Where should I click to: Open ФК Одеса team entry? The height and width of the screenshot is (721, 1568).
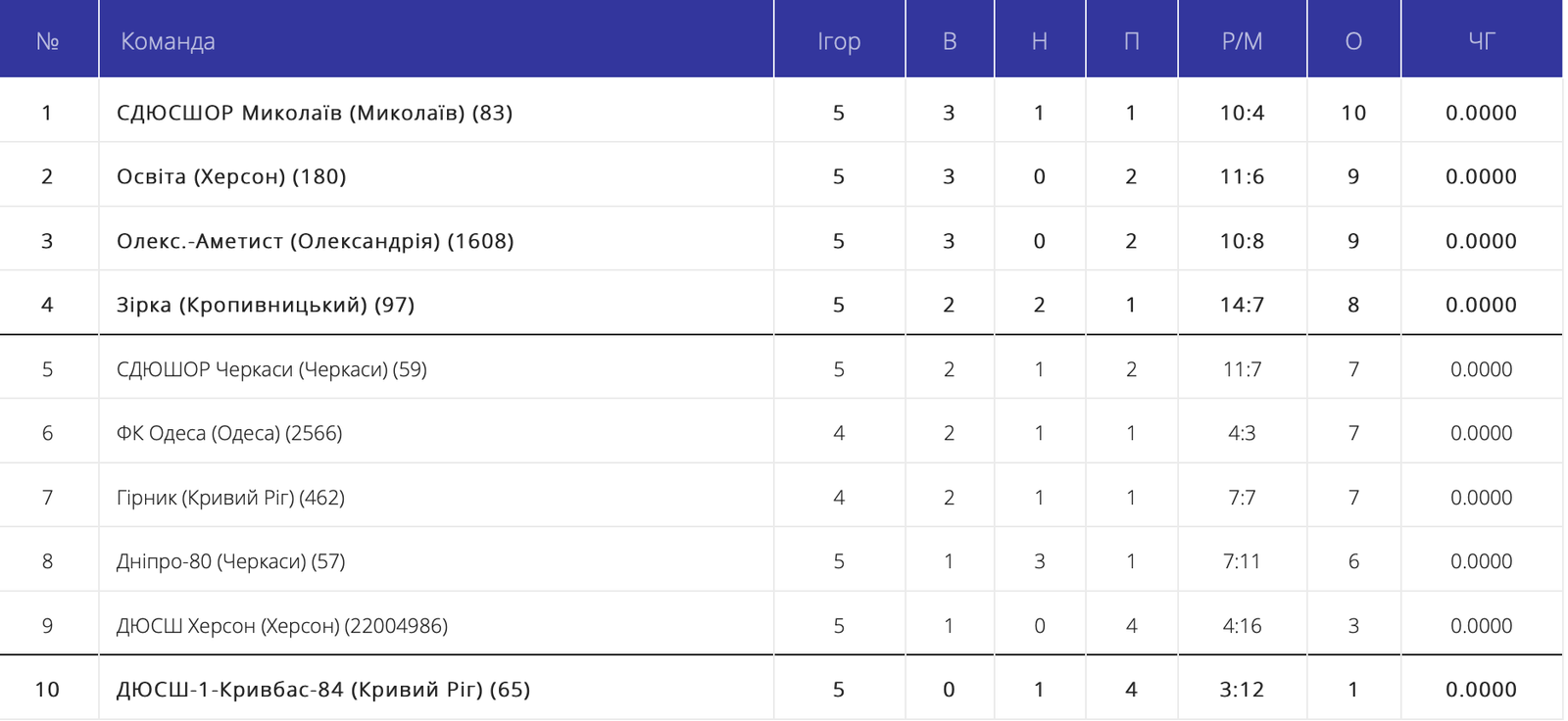tap(229, 433)
